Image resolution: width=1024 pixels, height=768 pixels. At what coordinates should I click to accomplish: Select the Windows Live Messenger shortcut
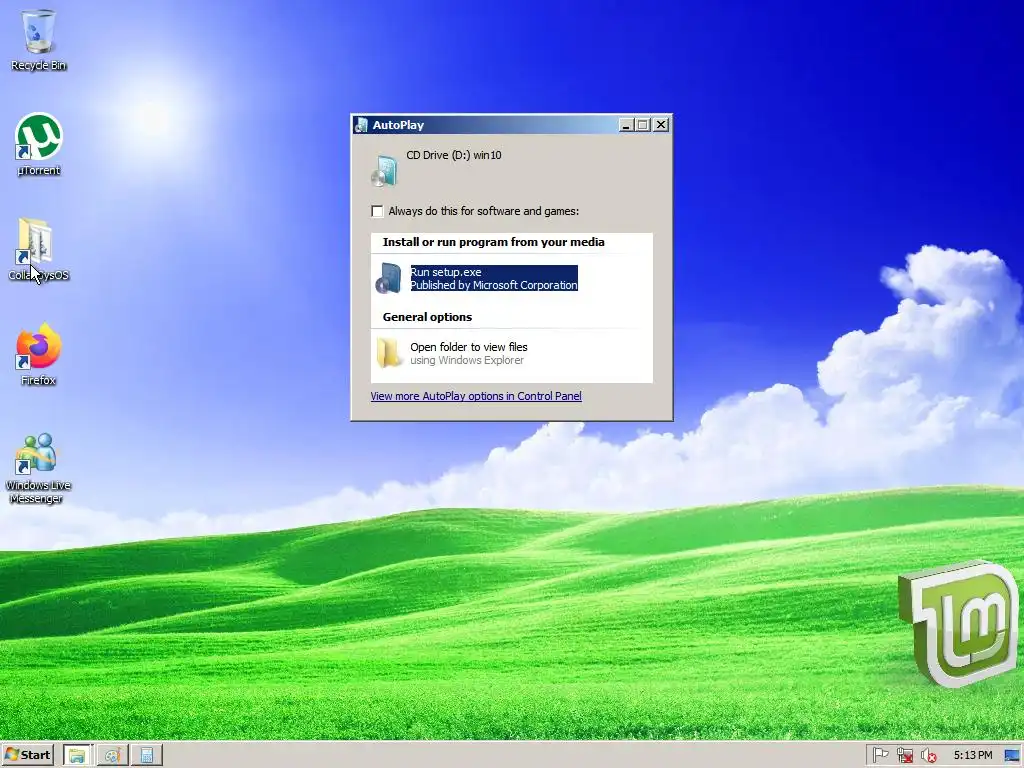[38, 468]
